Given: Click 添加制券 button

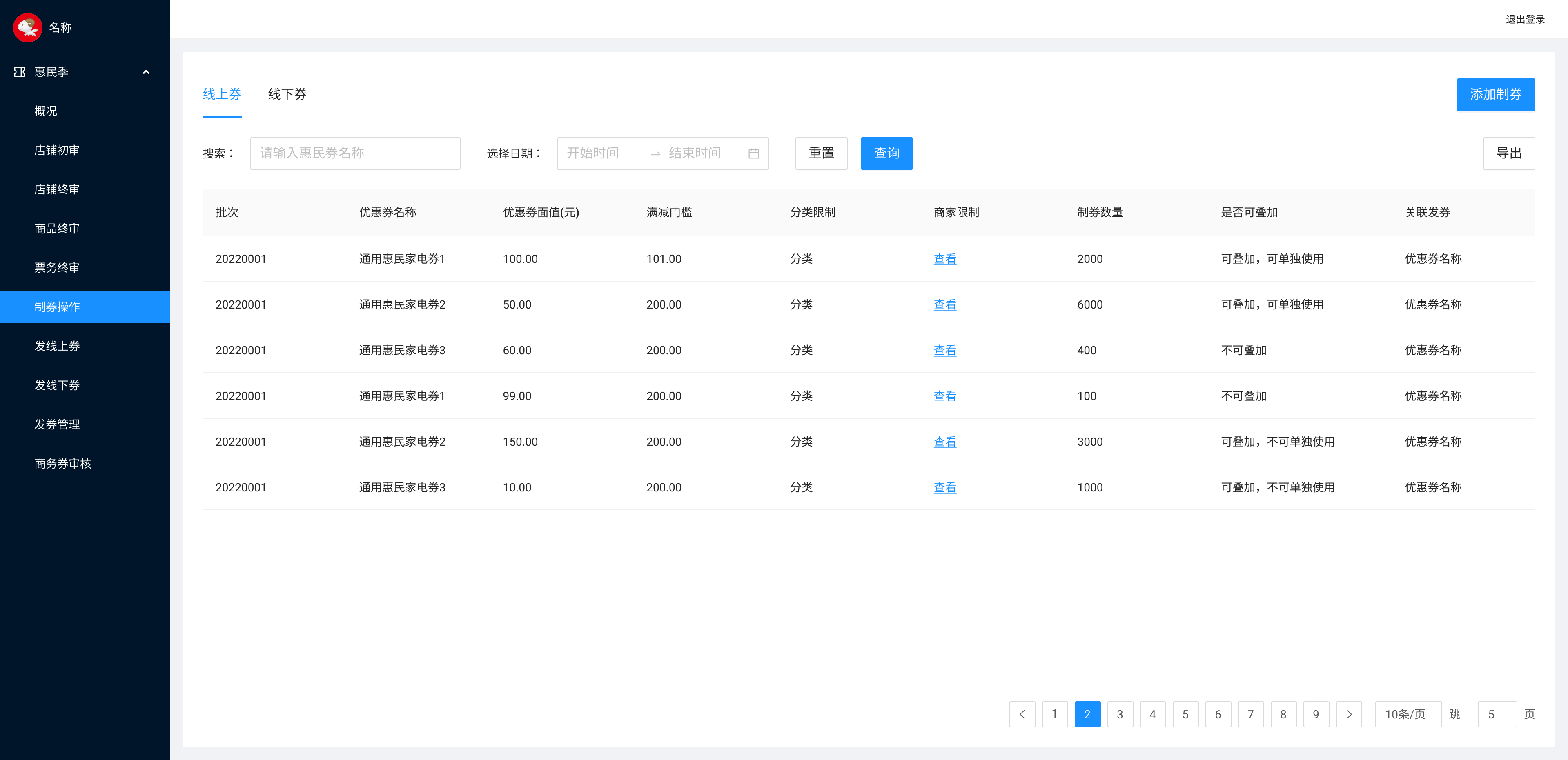Looking at the screenshot, I should [1496, 94].
